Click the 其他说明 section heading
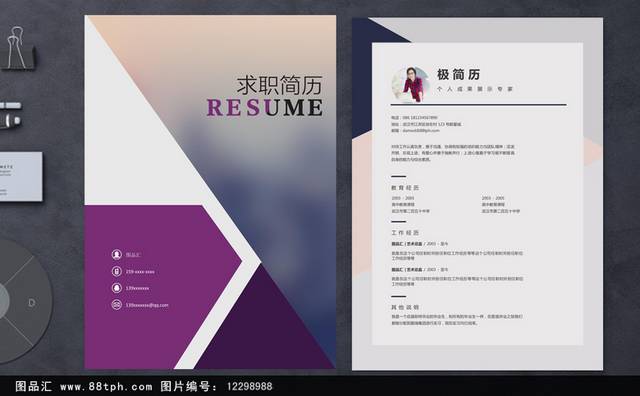This screenshot has width=640, height=396. point(405,307)
